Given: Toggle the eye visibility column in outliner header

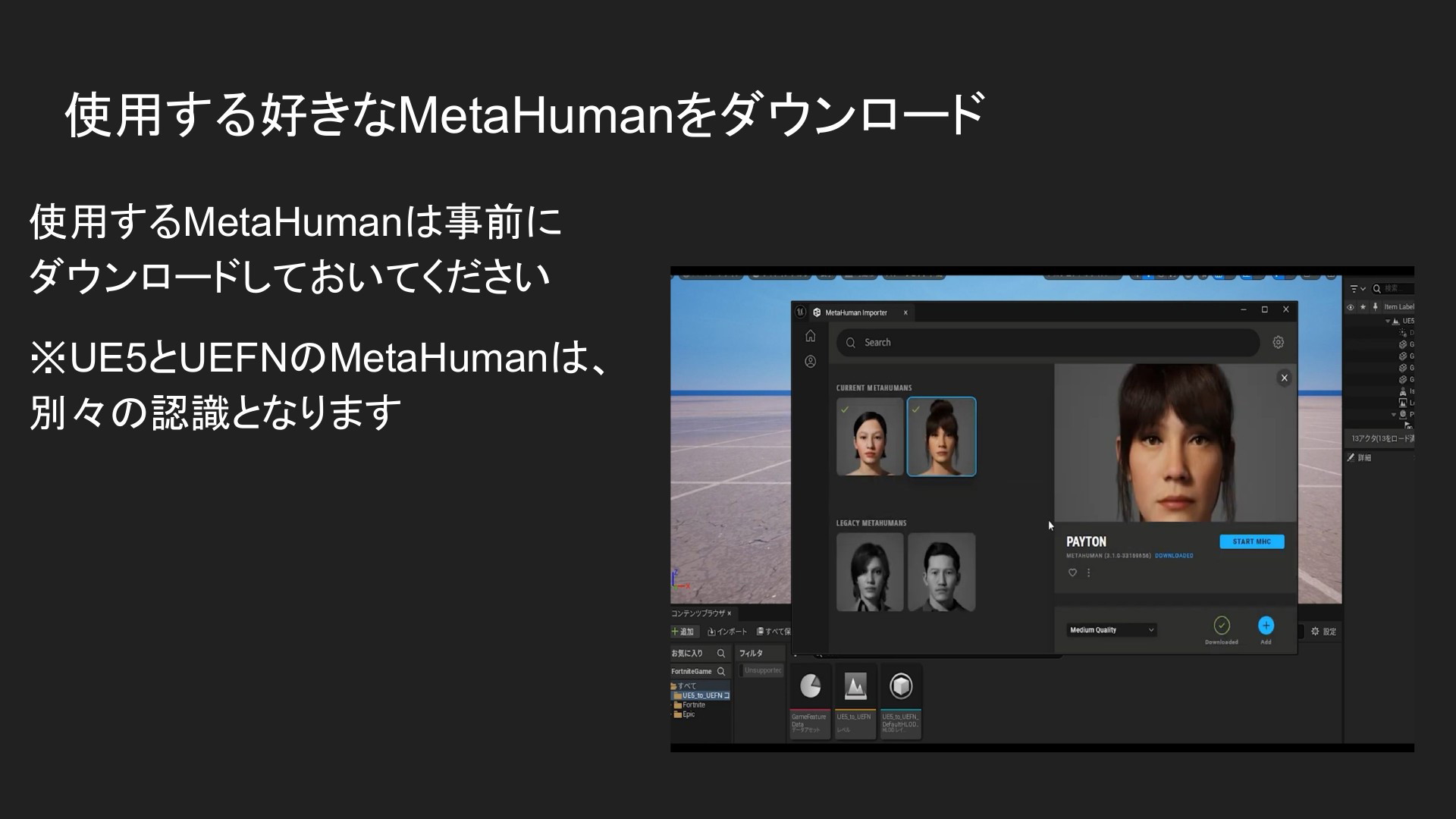Looking at the screenshot, I should (1351, 307).
